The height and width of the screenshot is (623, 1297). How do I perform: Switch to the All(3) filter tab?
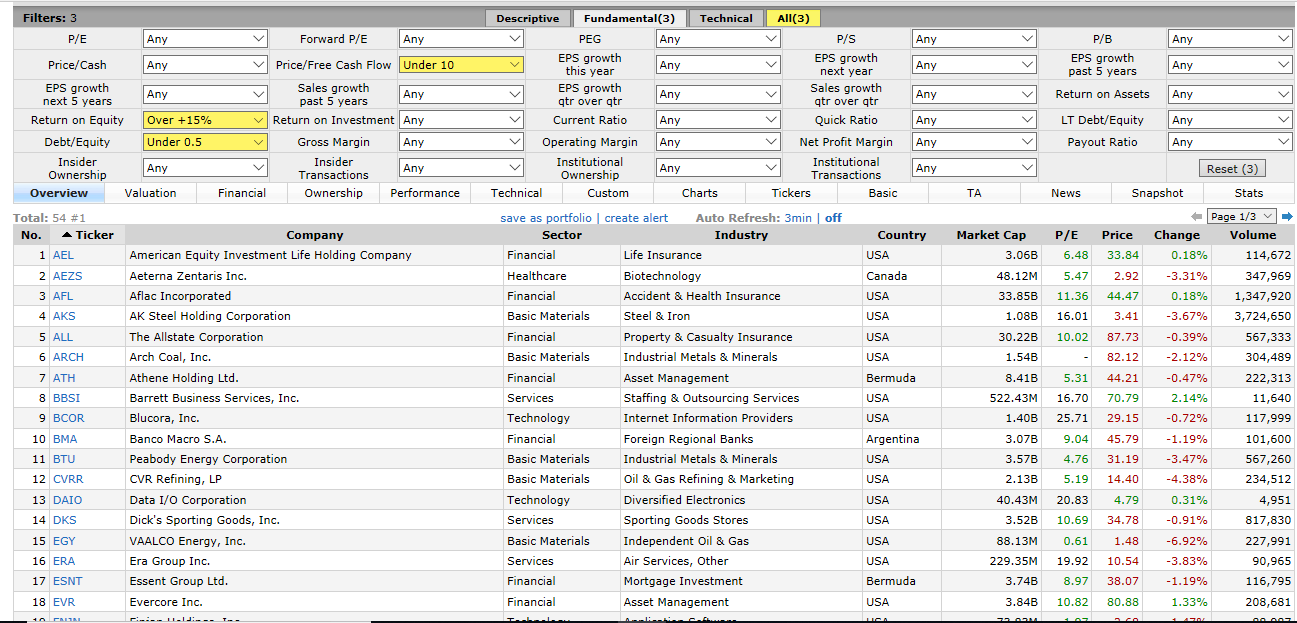click(793, 18)
